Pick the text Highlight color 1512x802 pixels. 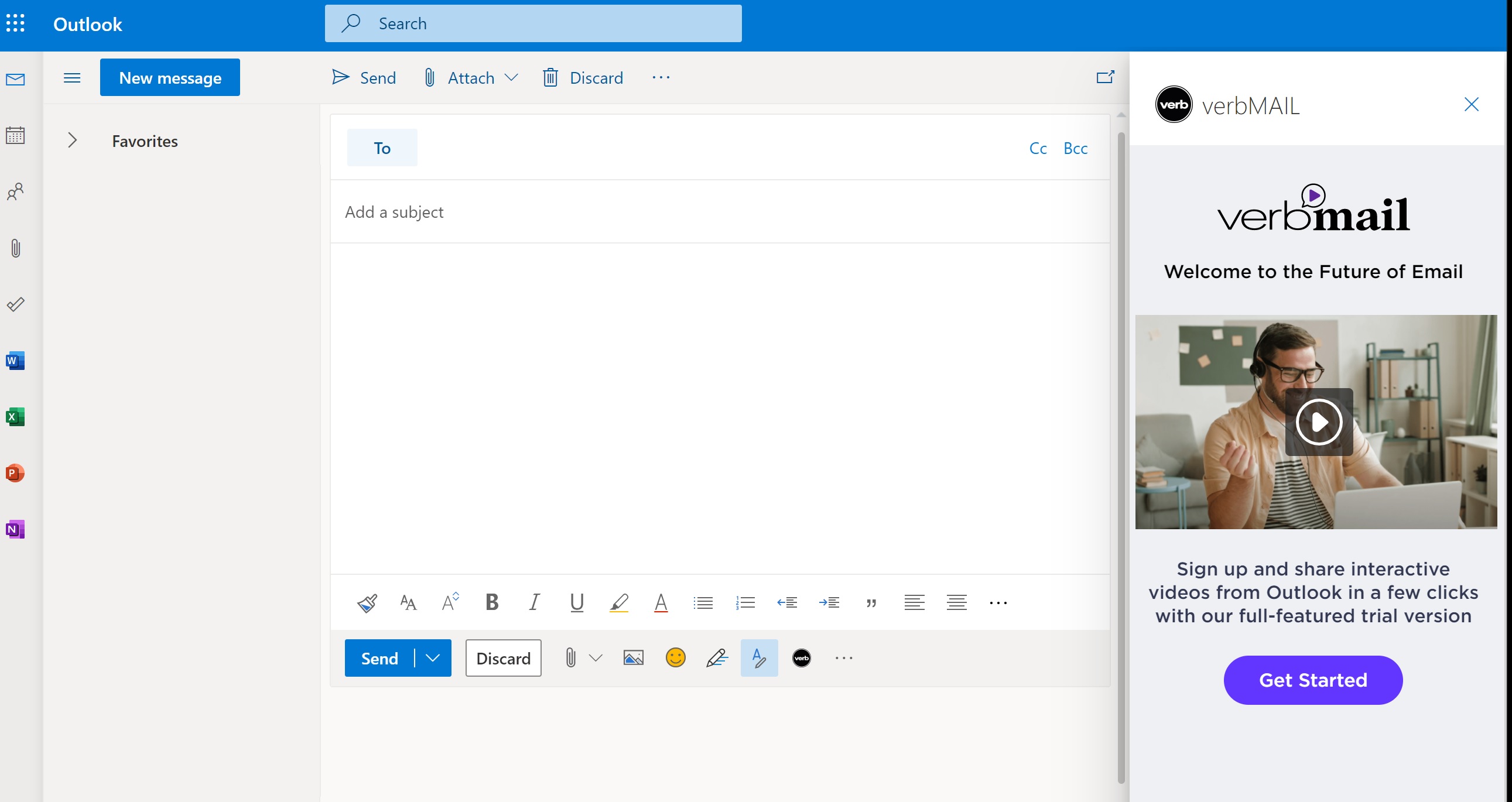click(x=618, y=602)
